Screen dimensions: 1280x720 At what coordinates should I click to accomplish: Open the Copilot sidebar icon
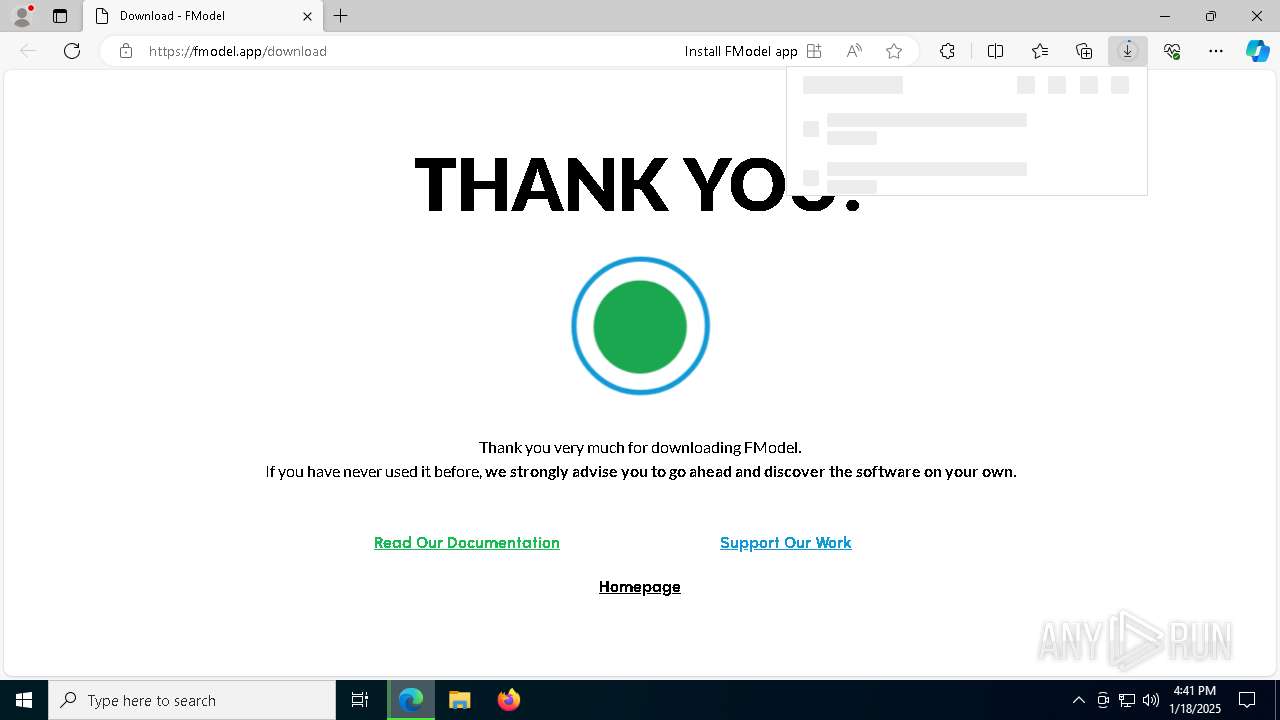pyautogui.click(x=1257, y=51)
